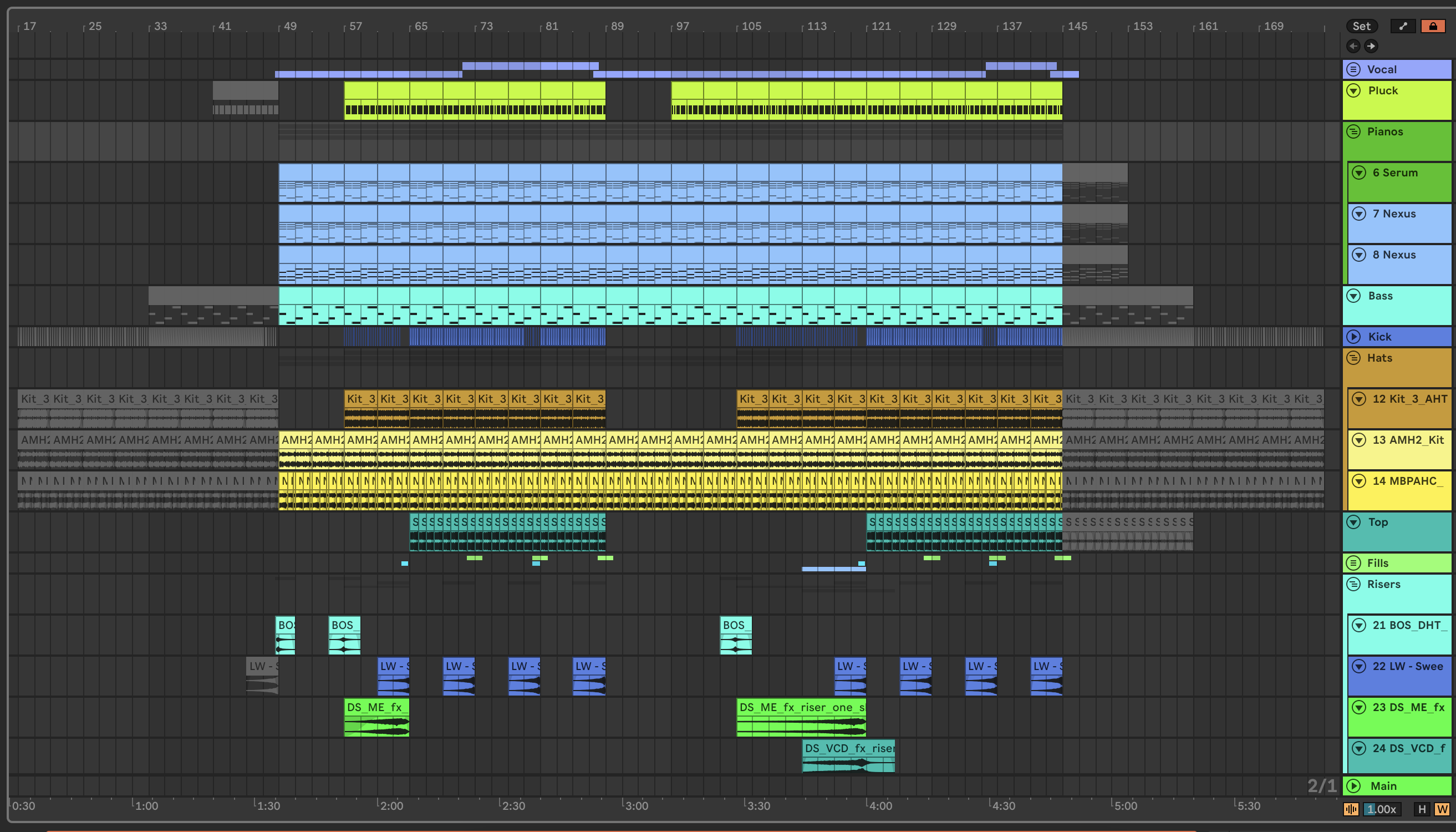Unfold the Vocal group track
The width and height of the screenshot is (1456, 832).
coord(1353,70)
